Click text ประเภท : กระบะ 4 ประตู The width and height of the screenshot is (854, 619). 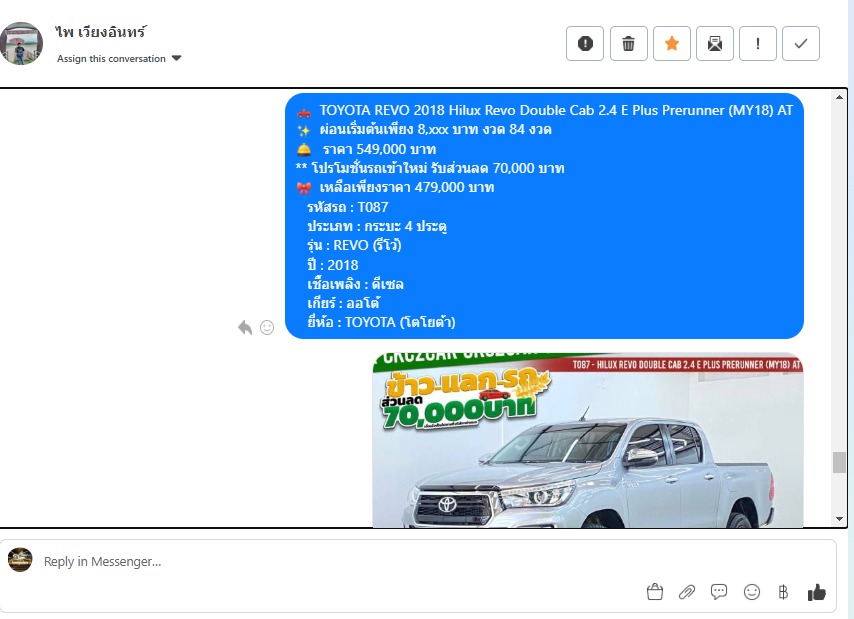tap(377, 226)
